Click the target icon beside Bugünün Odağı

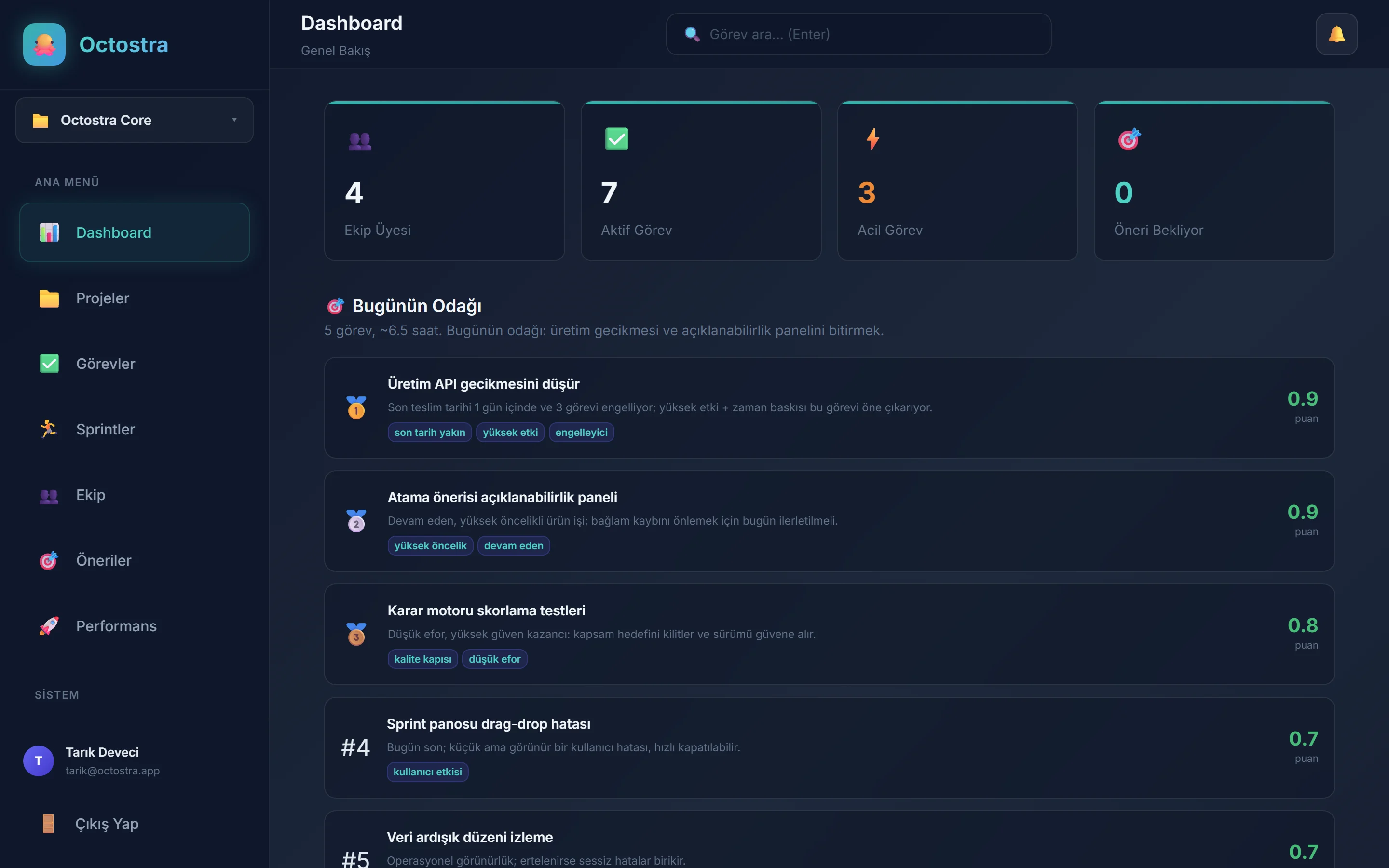(x=336, y=306)
